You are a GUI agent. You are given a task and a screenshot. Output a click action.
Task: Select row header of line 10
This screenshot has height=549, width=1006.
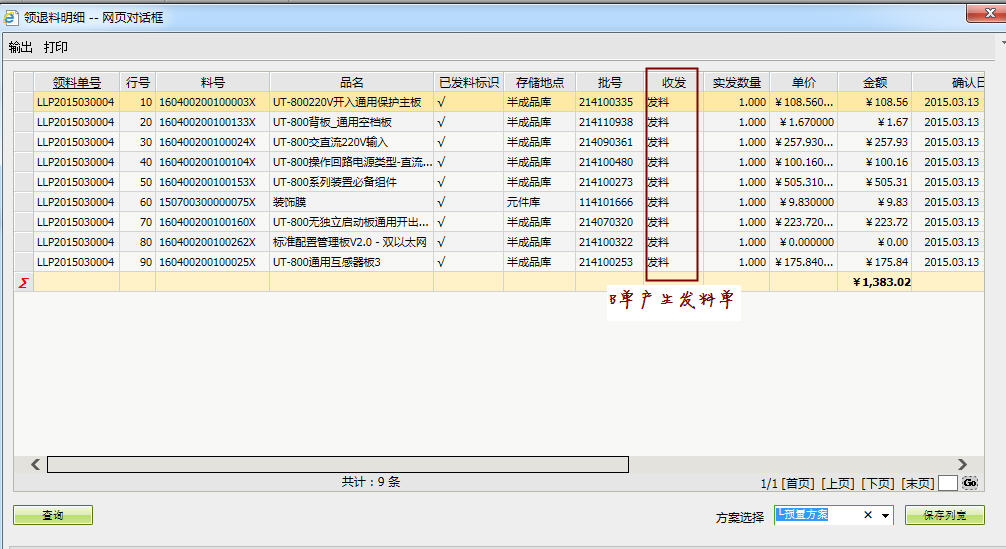pyautogui.click(x=24, y=102)
